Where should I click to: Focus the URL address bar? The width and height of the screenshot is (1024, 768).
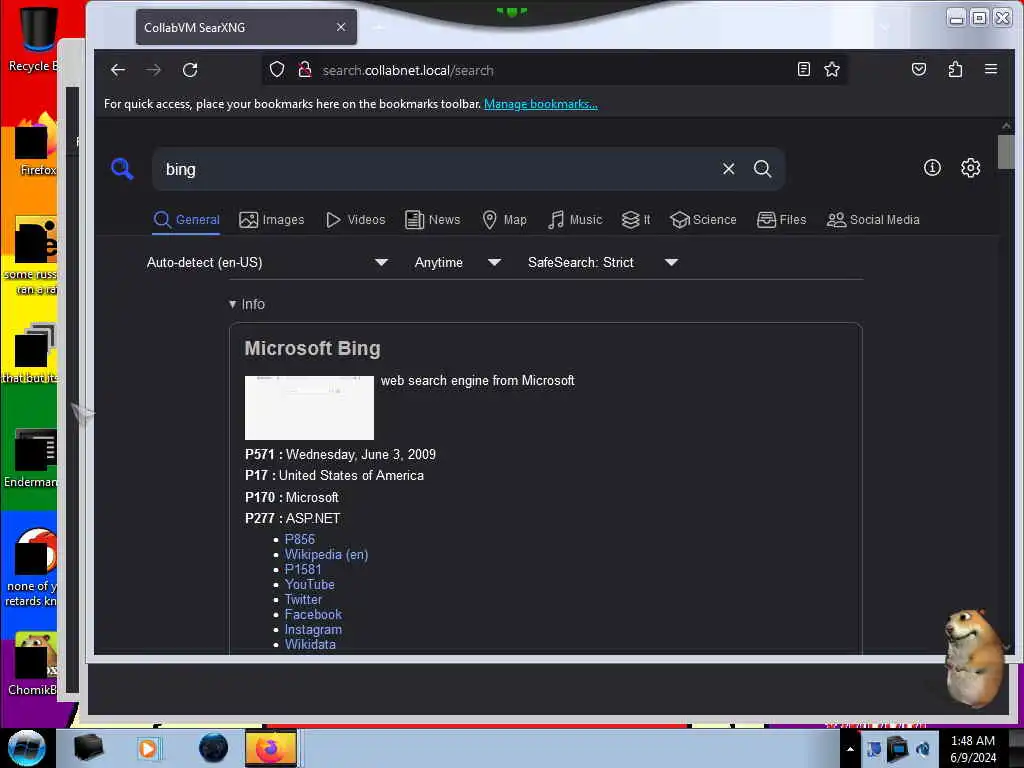(x=555, y=70)
